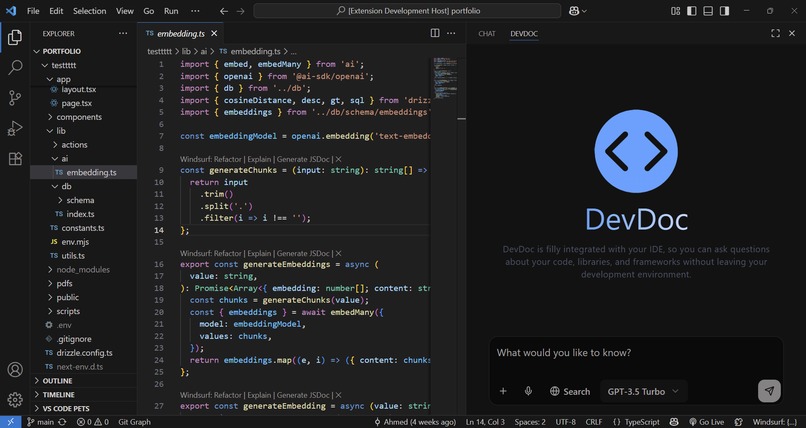Open the Source Control view
The width and height of the screenshot is (806, 428).
tap(15, 98)
